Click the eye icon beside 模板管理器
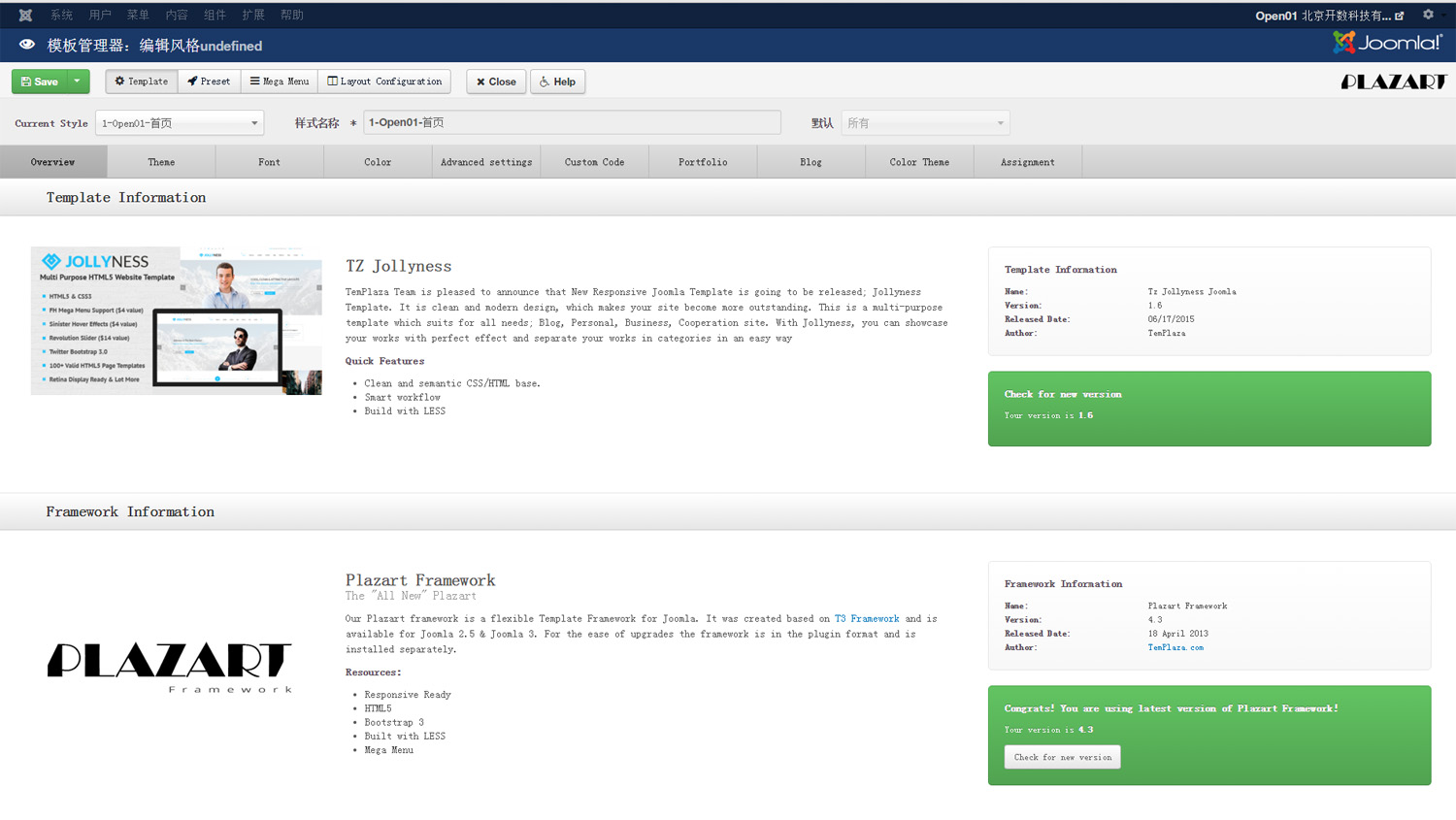Image resolution: width=1456 pixels, height=820 pixels. click(26, 45)
